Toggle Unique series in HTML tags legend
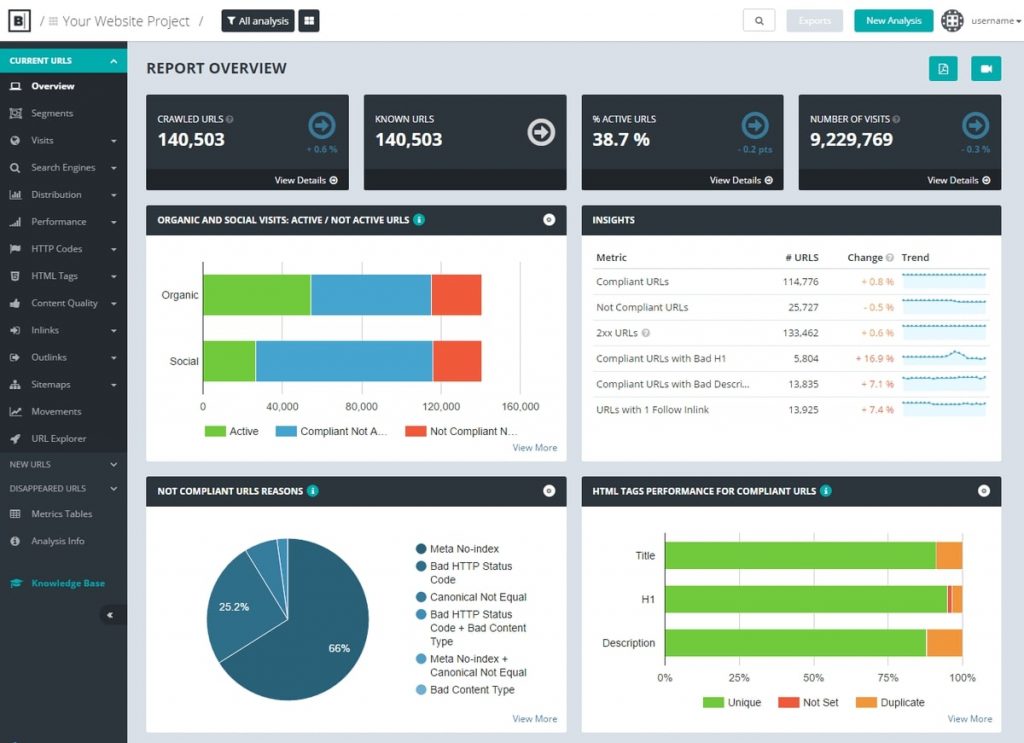The image size is (1024, 743). point(732,703)
